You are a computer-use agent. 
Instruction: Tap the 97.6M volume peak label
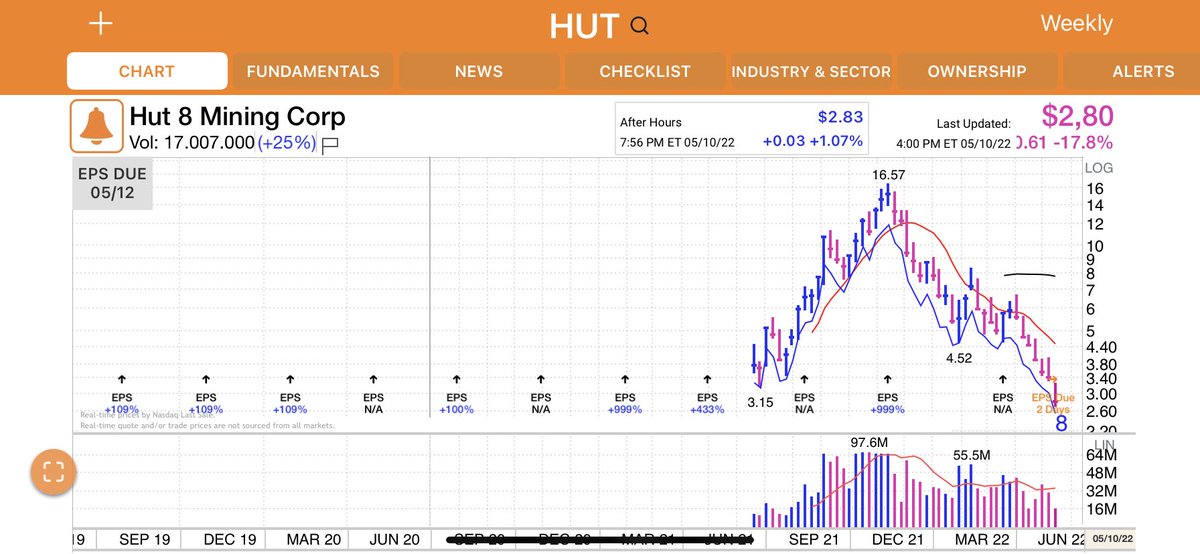pyautogui.click(x=871, y=443)
